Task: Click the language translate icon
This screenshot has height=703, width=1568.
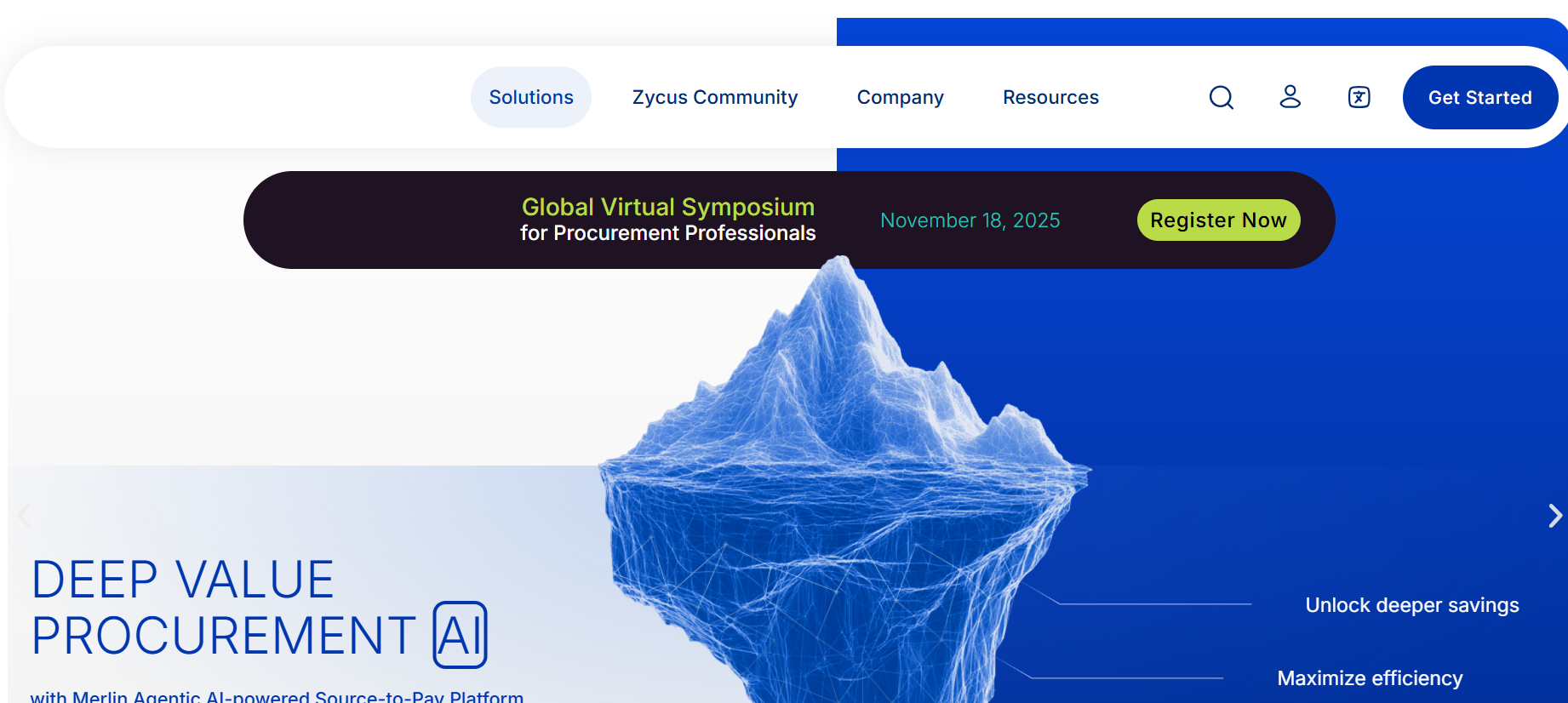Action: pyautogui.click(x=1359, y=98)
